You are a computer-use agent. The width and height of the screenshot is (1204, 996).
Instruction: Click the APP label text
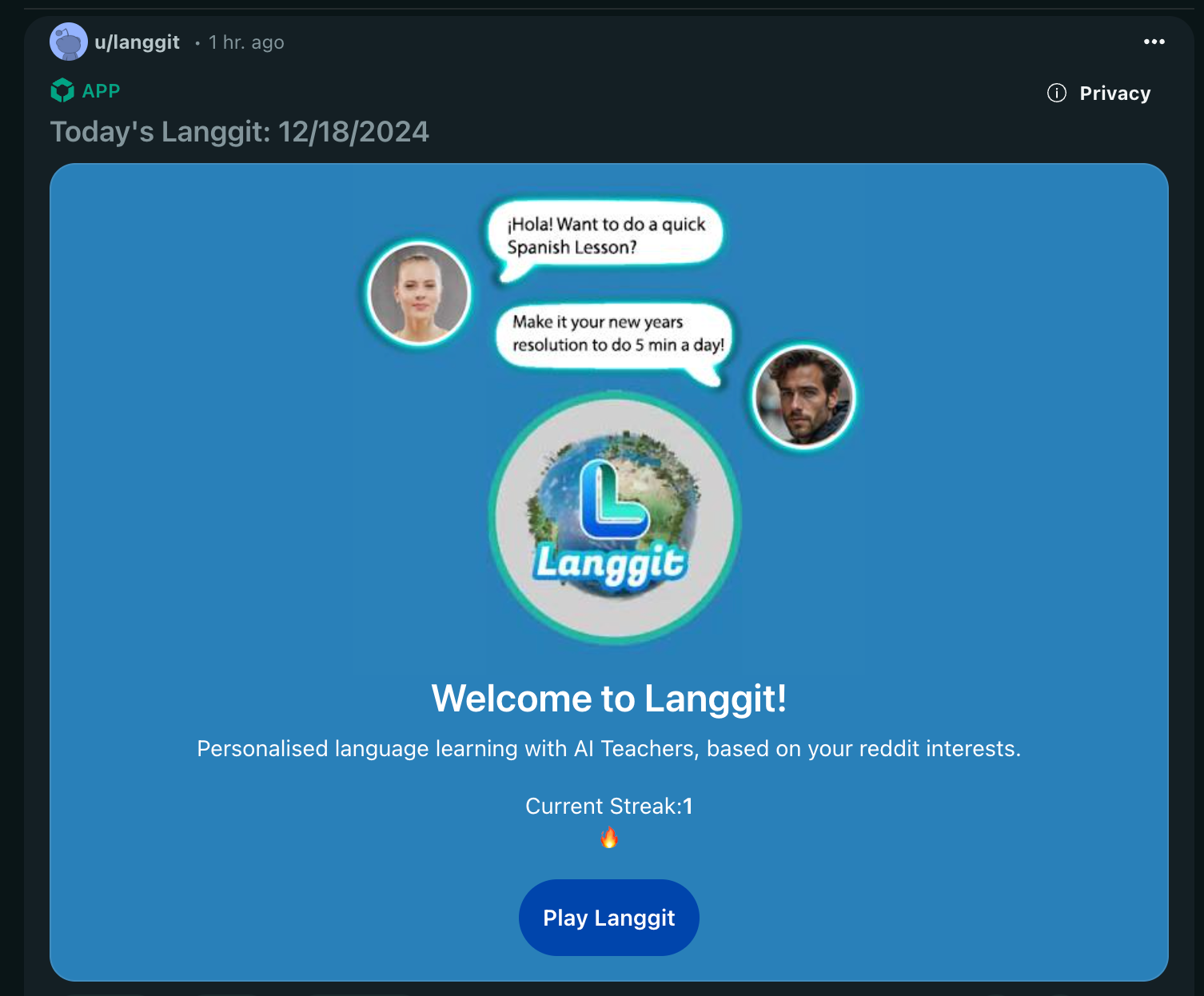tap(101, 91)
